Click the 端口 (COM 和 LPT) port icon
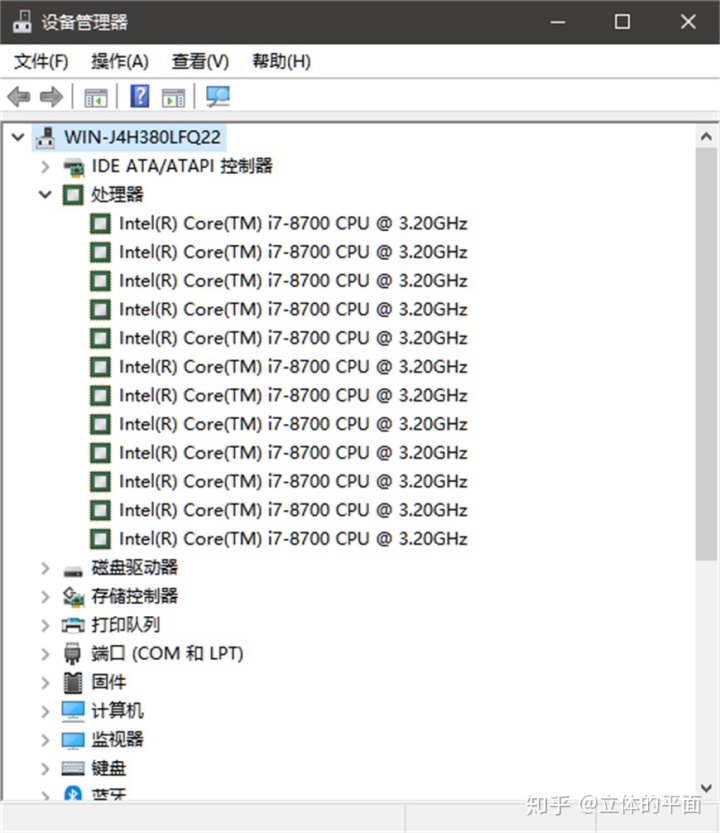Screen dimensions: 720x833 [x=73, y=654]
